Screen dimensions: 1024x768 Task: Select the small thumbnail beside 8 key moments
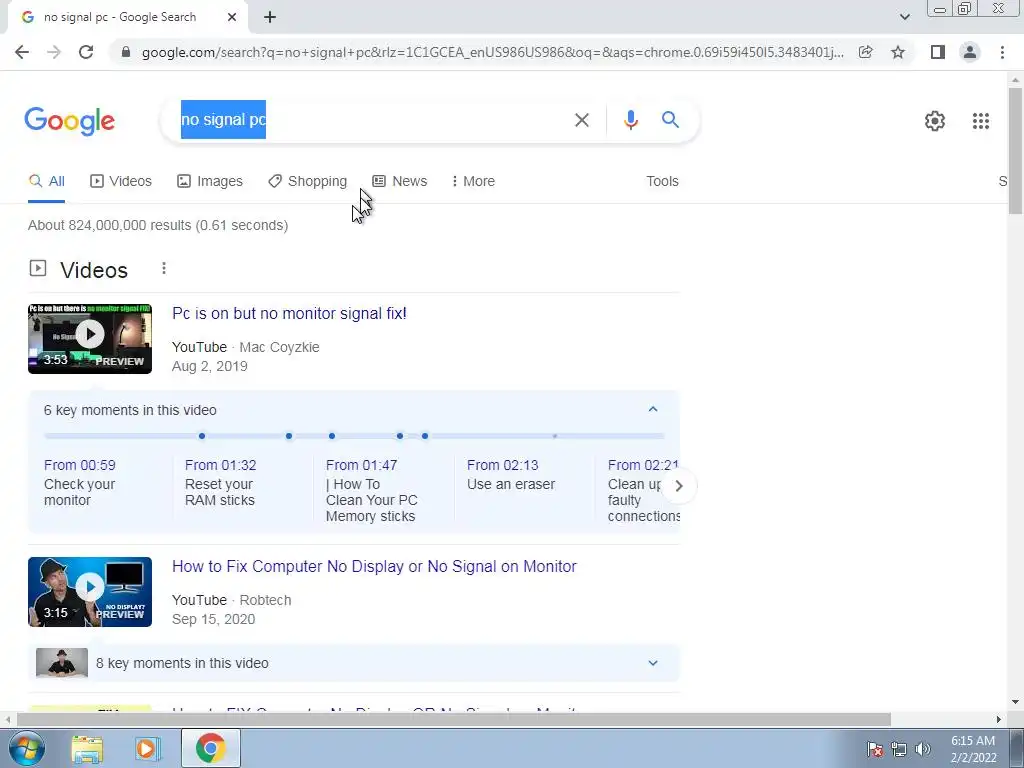click(x=62, y=663)
